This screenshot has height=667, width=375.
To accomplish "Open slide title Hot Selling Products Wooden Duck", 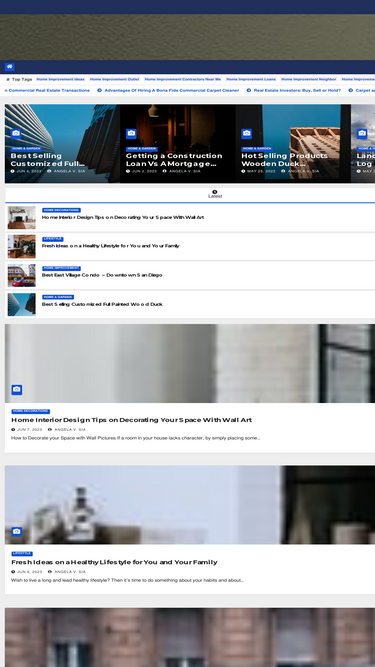I will tap(284, 160).
